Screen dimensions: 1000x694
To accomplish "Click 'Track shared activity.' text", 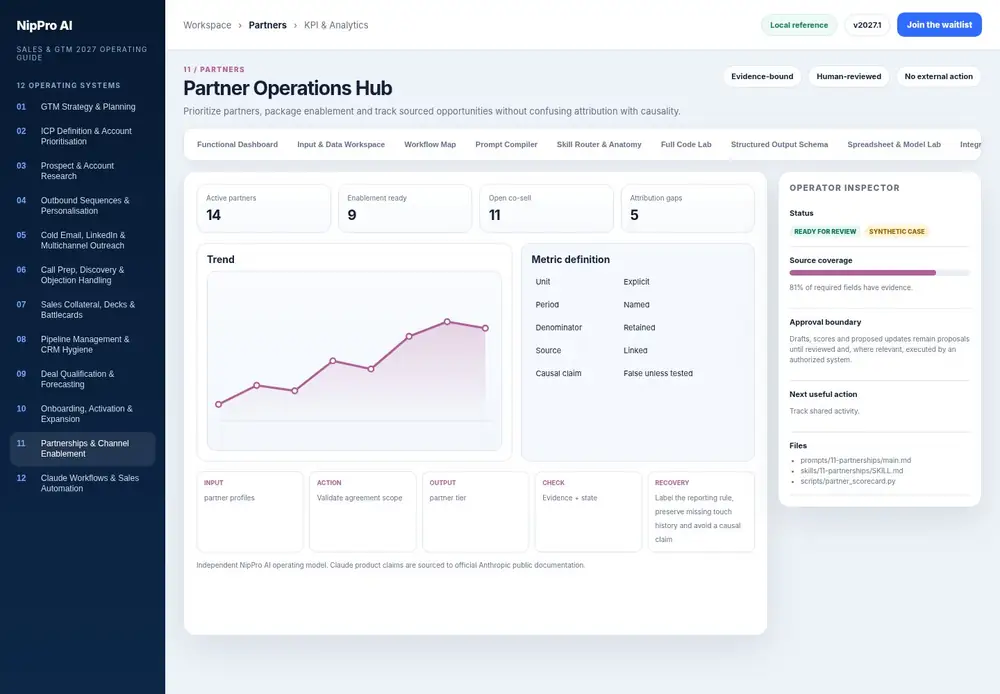I will pos(824,411).
